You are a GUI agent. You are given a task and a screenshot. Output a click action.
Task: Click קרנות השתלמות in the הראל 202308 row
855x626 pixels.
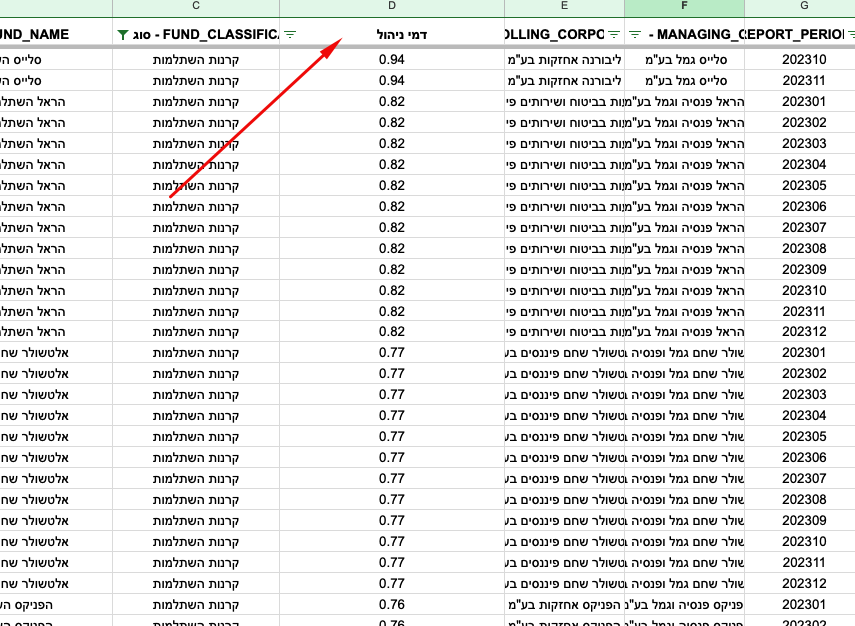pyautogui.click(x=196, y=249)
